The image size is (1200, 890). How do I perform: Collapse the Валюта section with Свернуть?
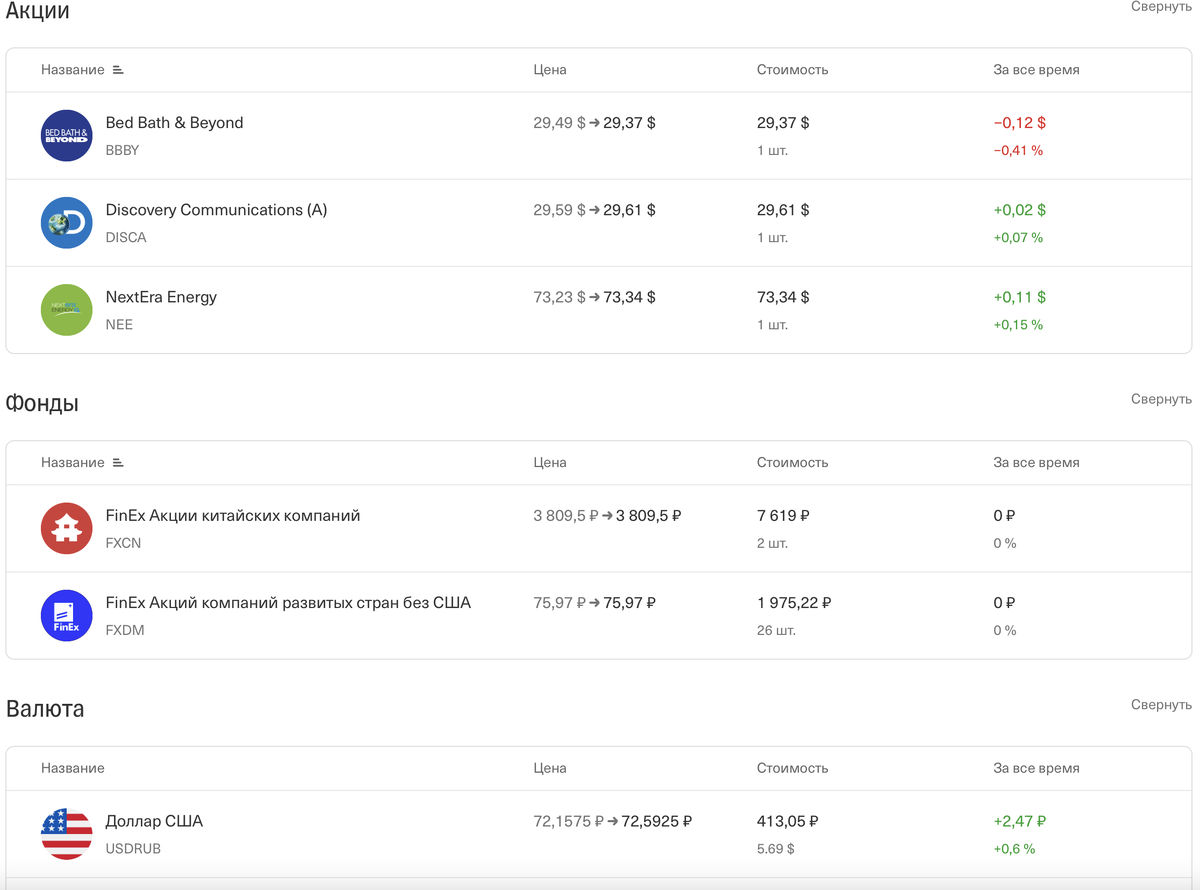pyautogui.click(x=1161, y=705)
